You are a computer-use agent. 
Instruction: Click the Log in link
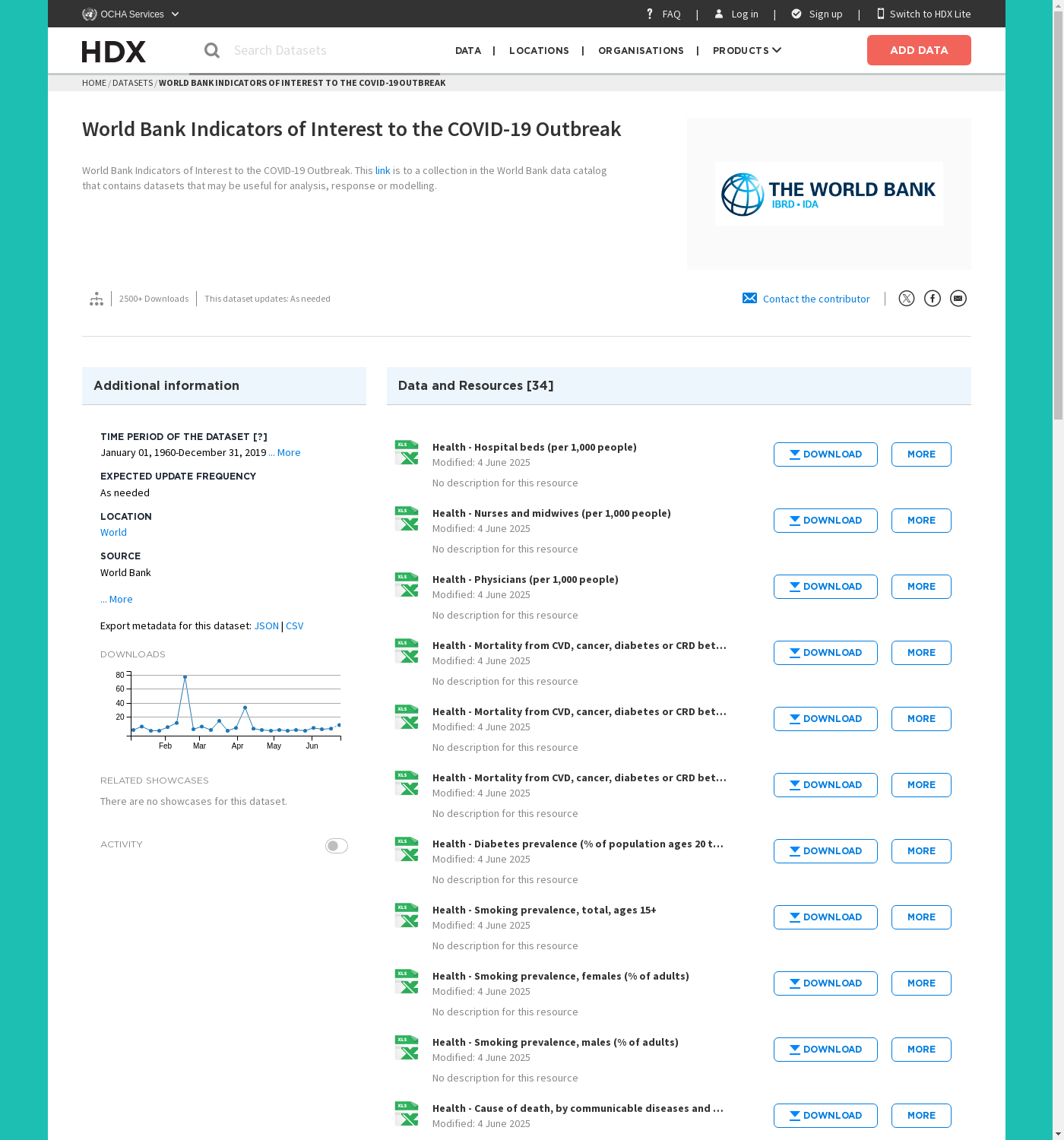[x=745, y=14]
